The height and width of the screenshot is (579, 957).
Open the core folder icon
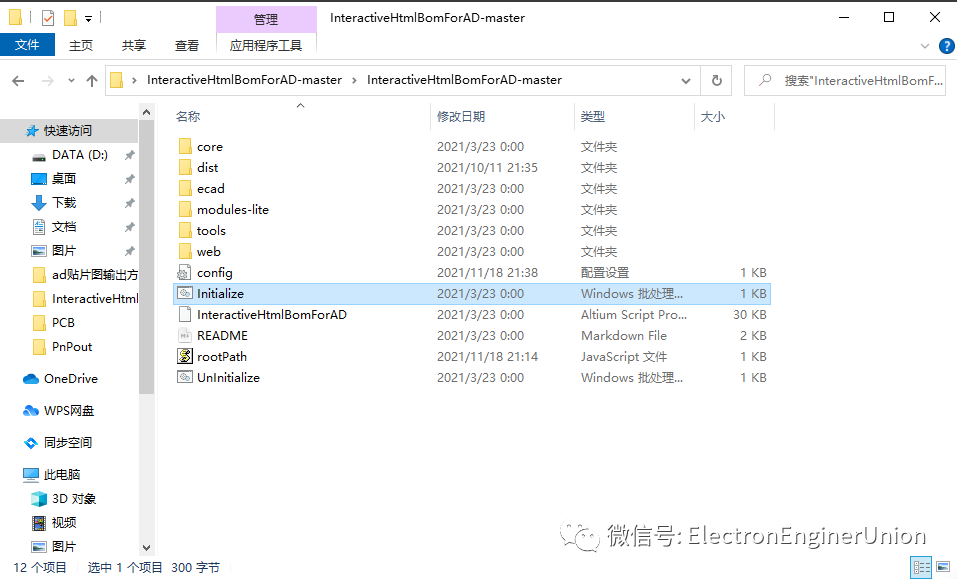185,146
